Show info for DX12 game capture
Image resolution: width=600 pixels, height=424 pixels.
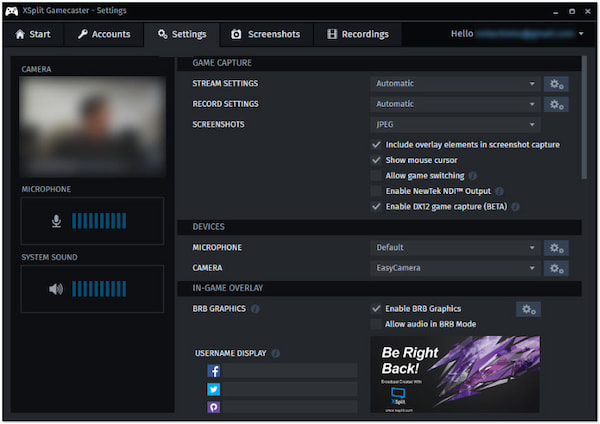pos(515,207)
